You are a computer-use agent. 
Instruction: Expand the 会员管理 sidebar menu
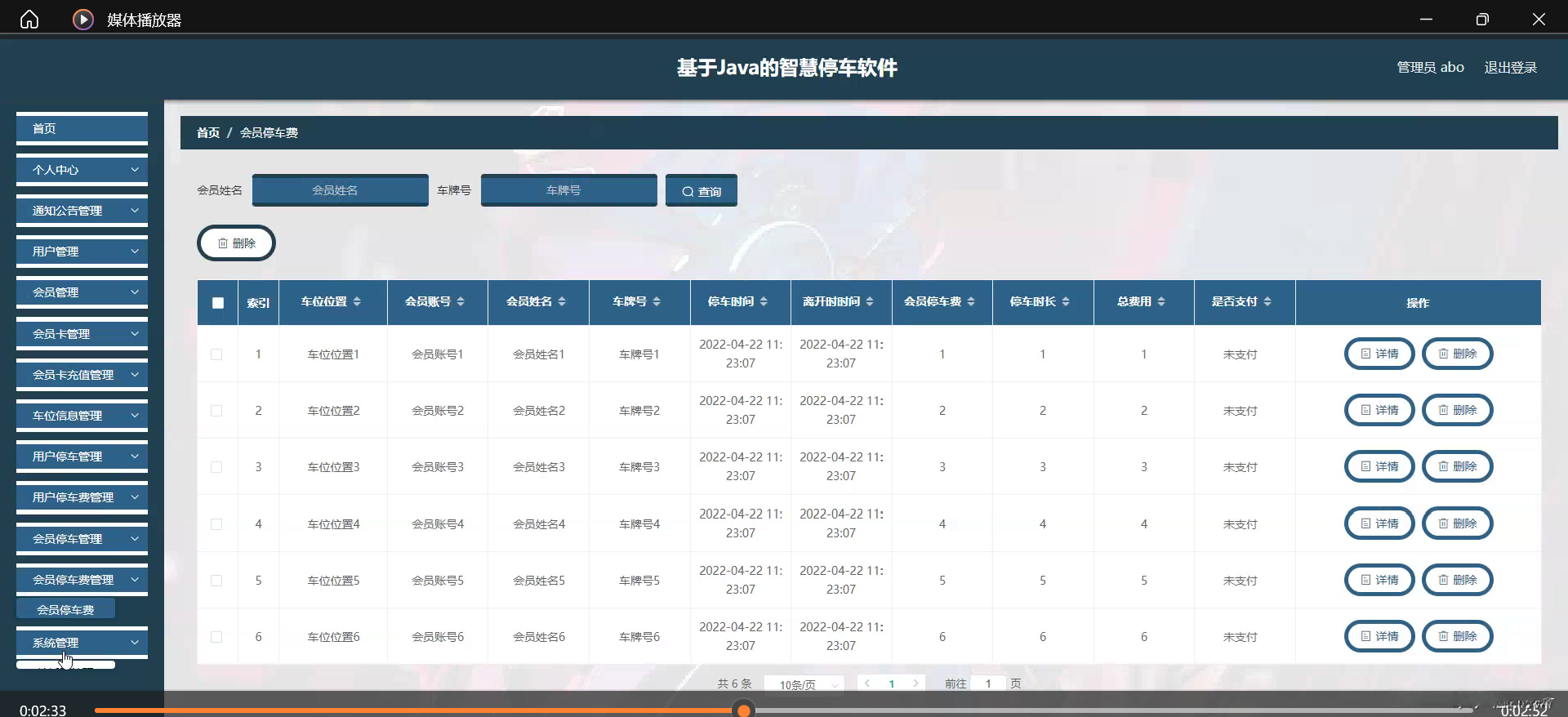pos(82,292)
